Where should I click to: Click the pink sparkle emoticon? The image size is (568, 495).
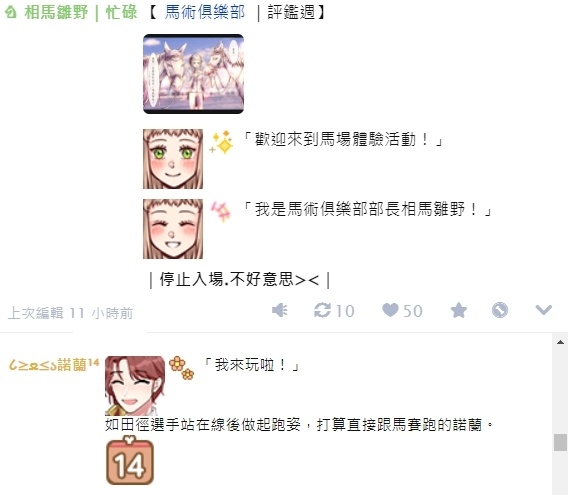click(221, 211)
